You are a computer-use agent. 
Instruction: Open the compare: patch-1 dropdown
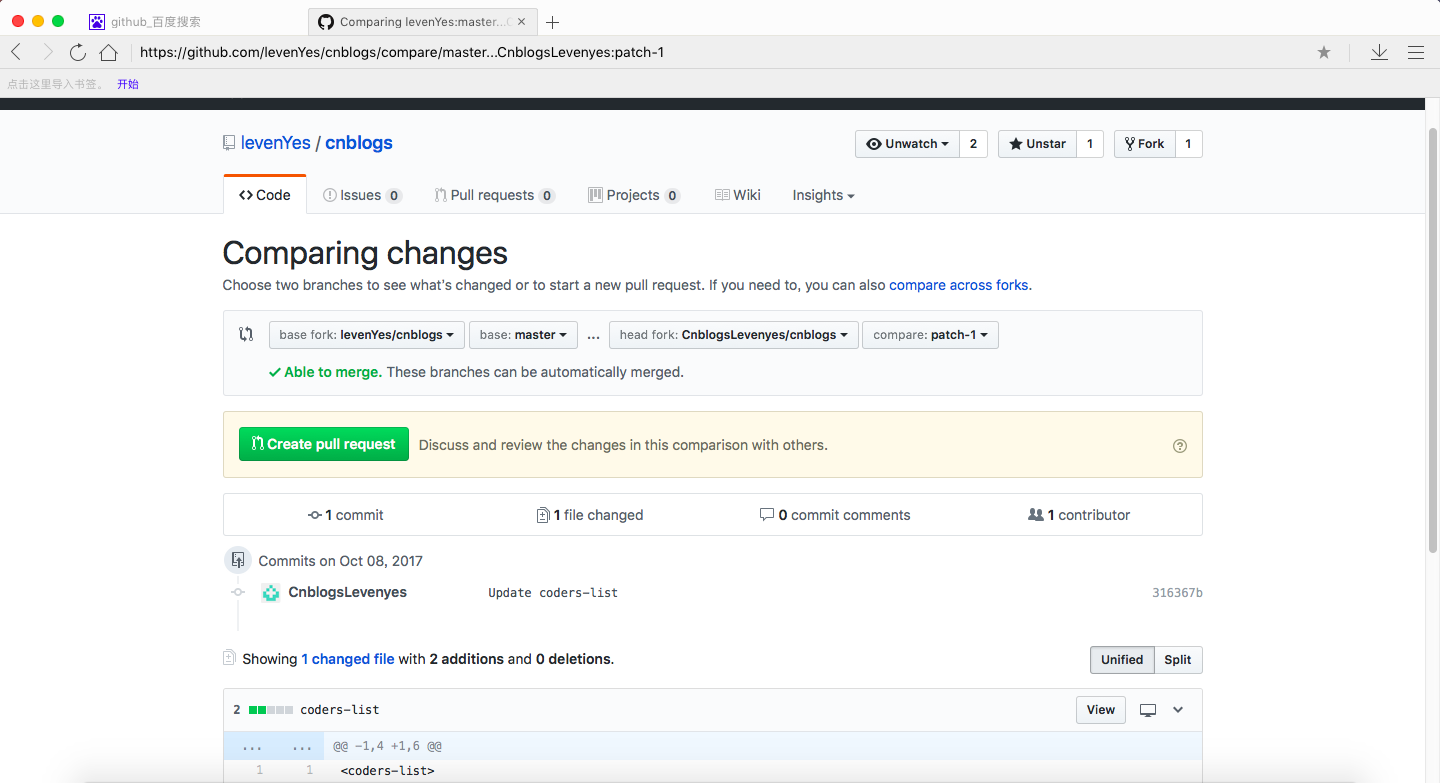pos(930,335)
